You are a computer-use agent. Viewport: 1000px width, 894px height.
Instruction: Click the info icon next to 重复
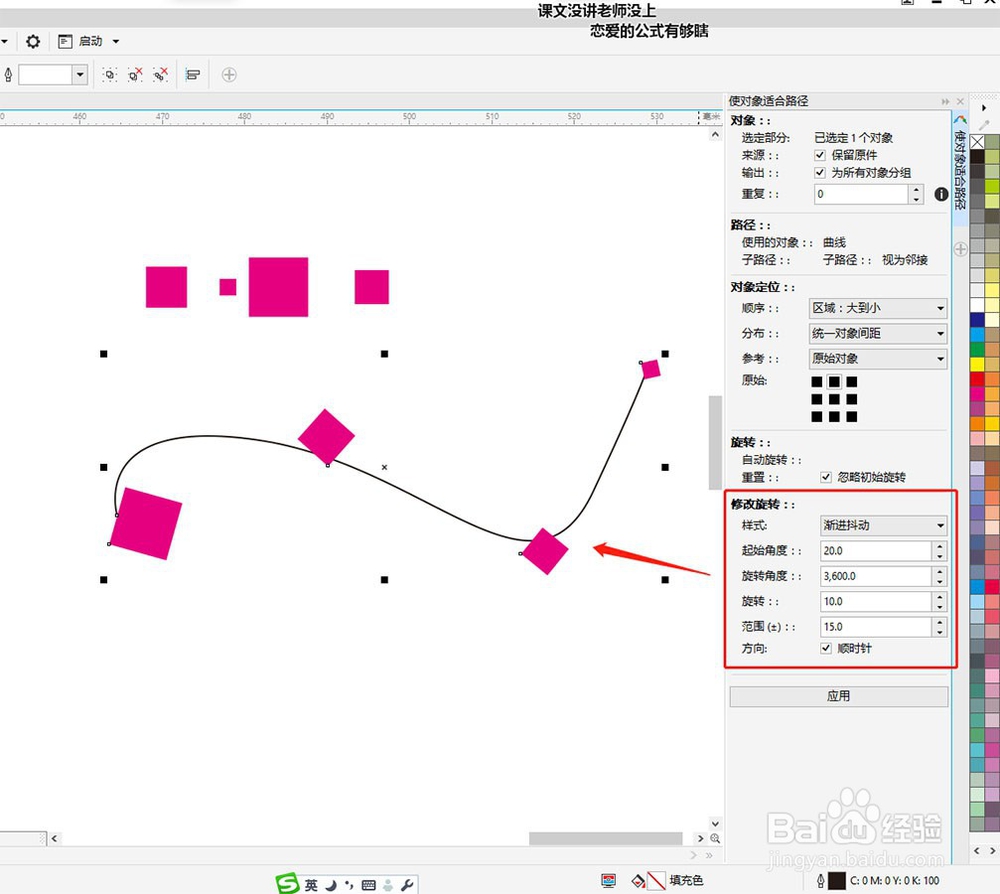pyautogui.click(x=941, y=194)
